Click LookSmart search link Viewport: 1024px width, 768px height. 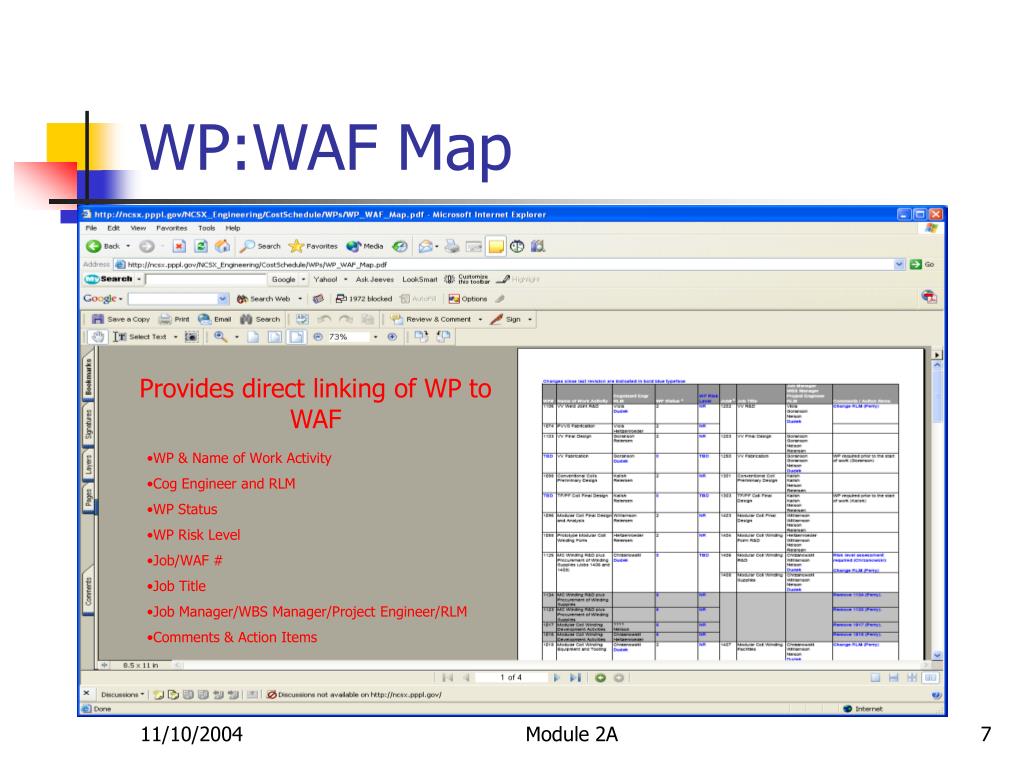point(419,279)
